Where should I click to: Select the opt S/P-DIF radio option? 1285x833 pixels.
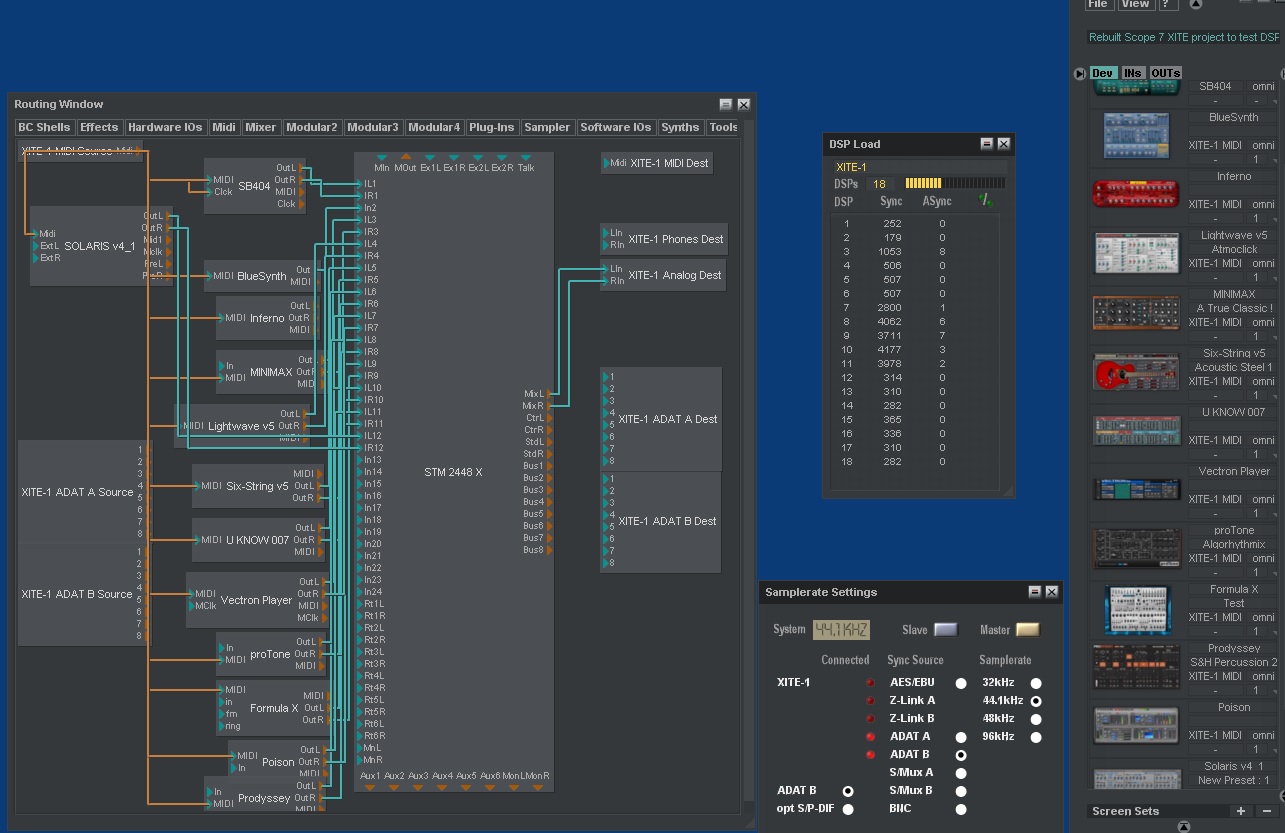pos(848,809)
